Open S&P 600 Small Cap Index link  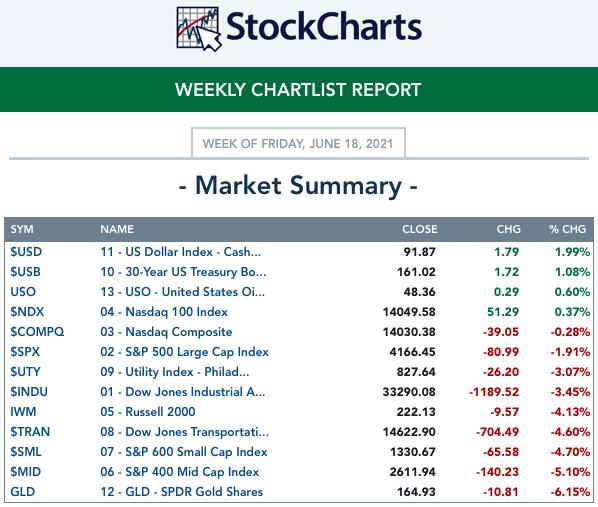[x=184, y=452]
